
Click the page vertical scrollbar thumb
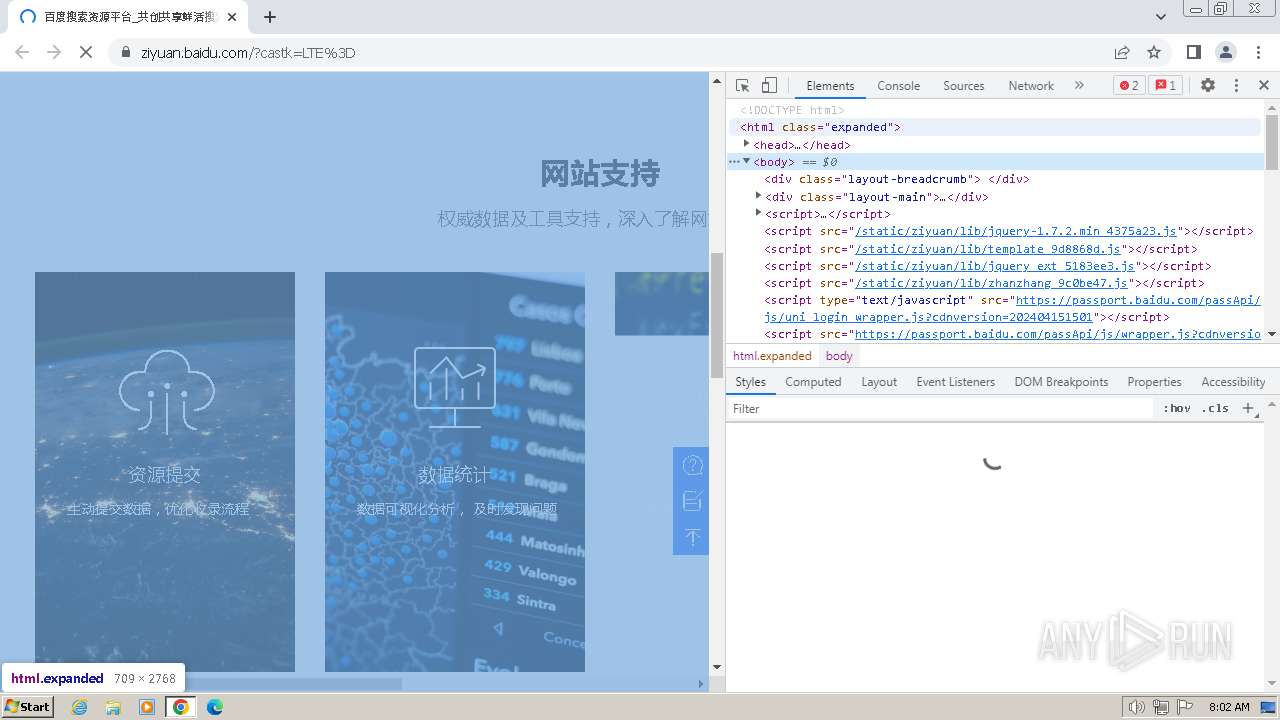tap(716, 315)
